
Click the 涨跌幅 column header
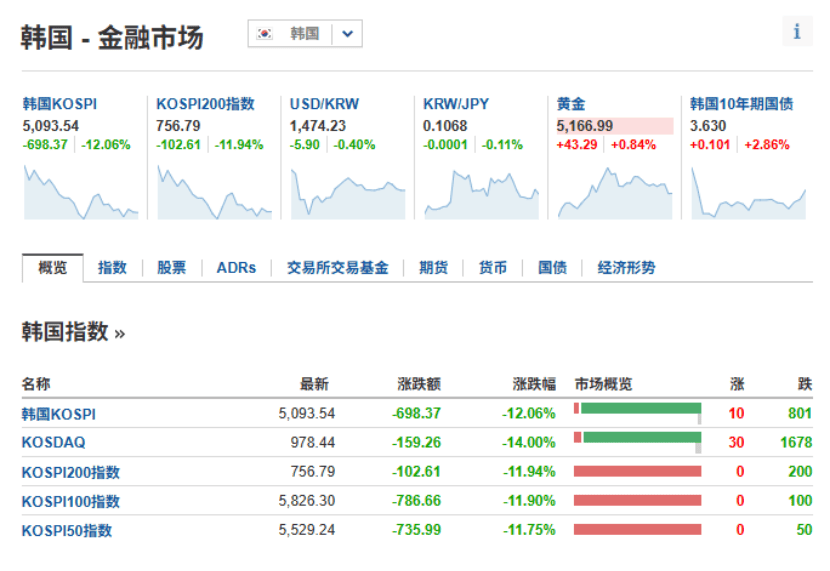(x=534, y=384)
